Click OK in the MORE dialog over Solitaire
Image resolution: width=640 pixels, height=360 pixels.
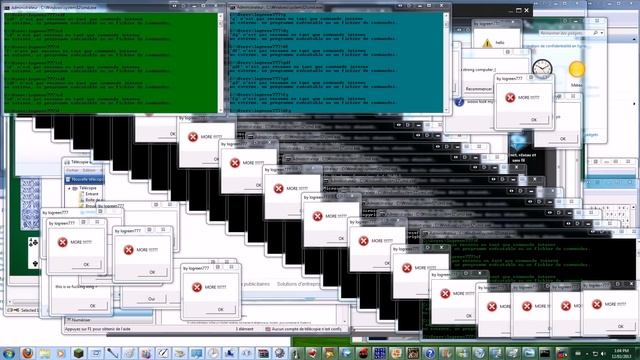click(86, 264)
